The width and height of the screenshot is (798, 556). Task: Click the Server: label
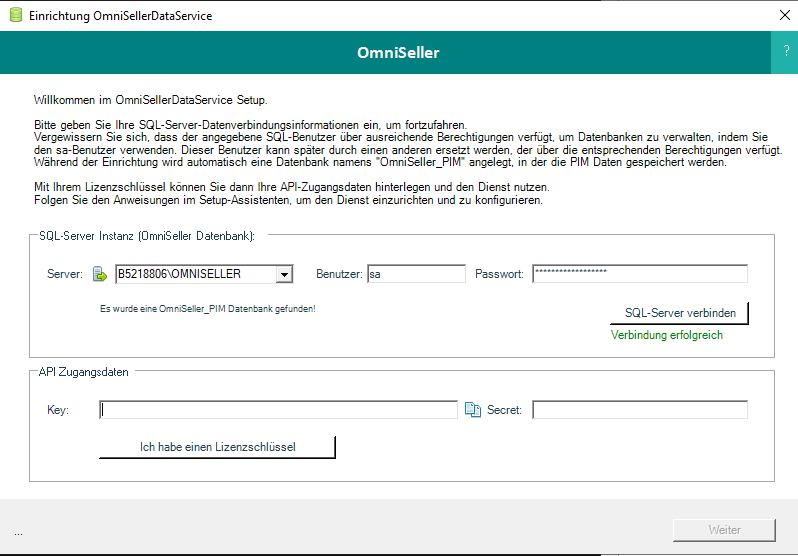click(x=65, y=274)
